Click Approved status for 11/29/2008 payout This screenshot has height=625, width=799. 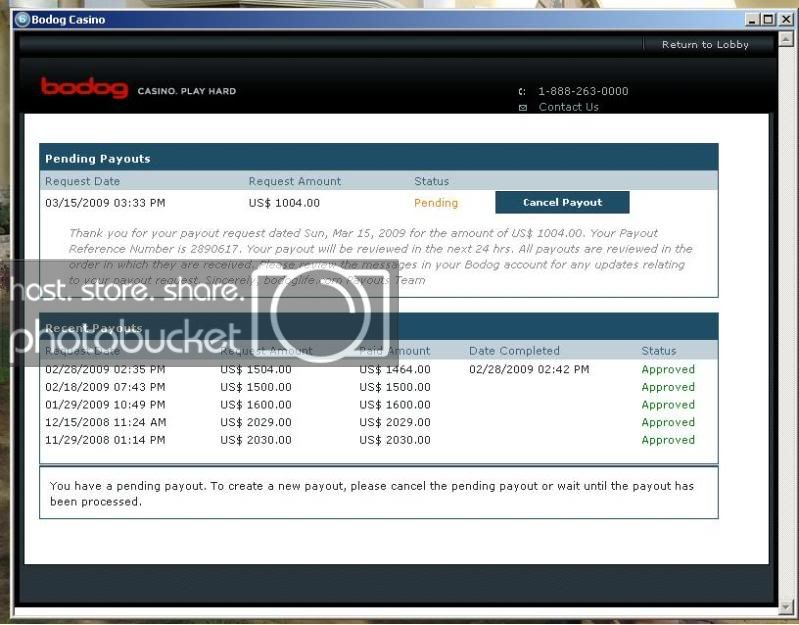point(668,440)
